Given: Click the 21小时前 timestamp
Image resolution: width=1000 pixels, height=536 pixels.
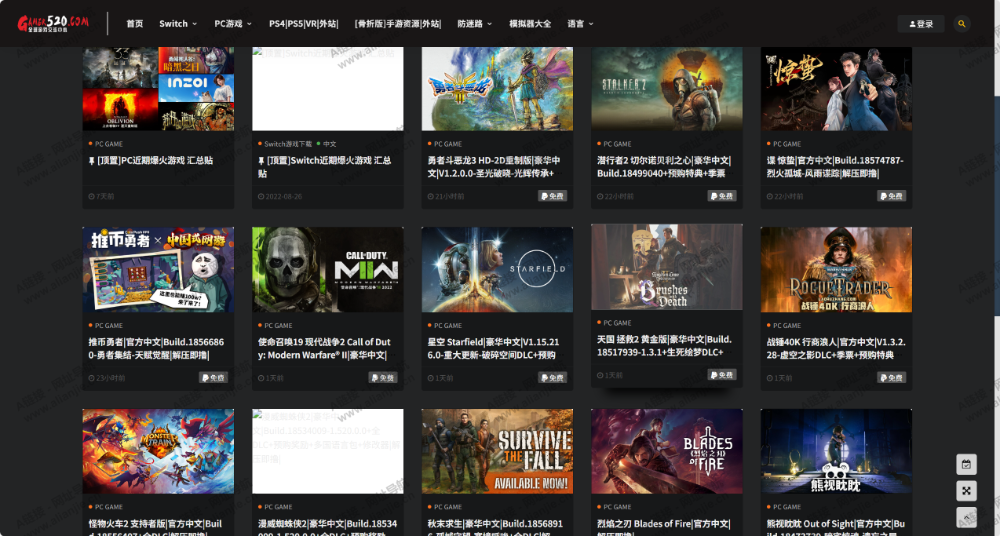Looking at the screenshot, I should (446, 197).
